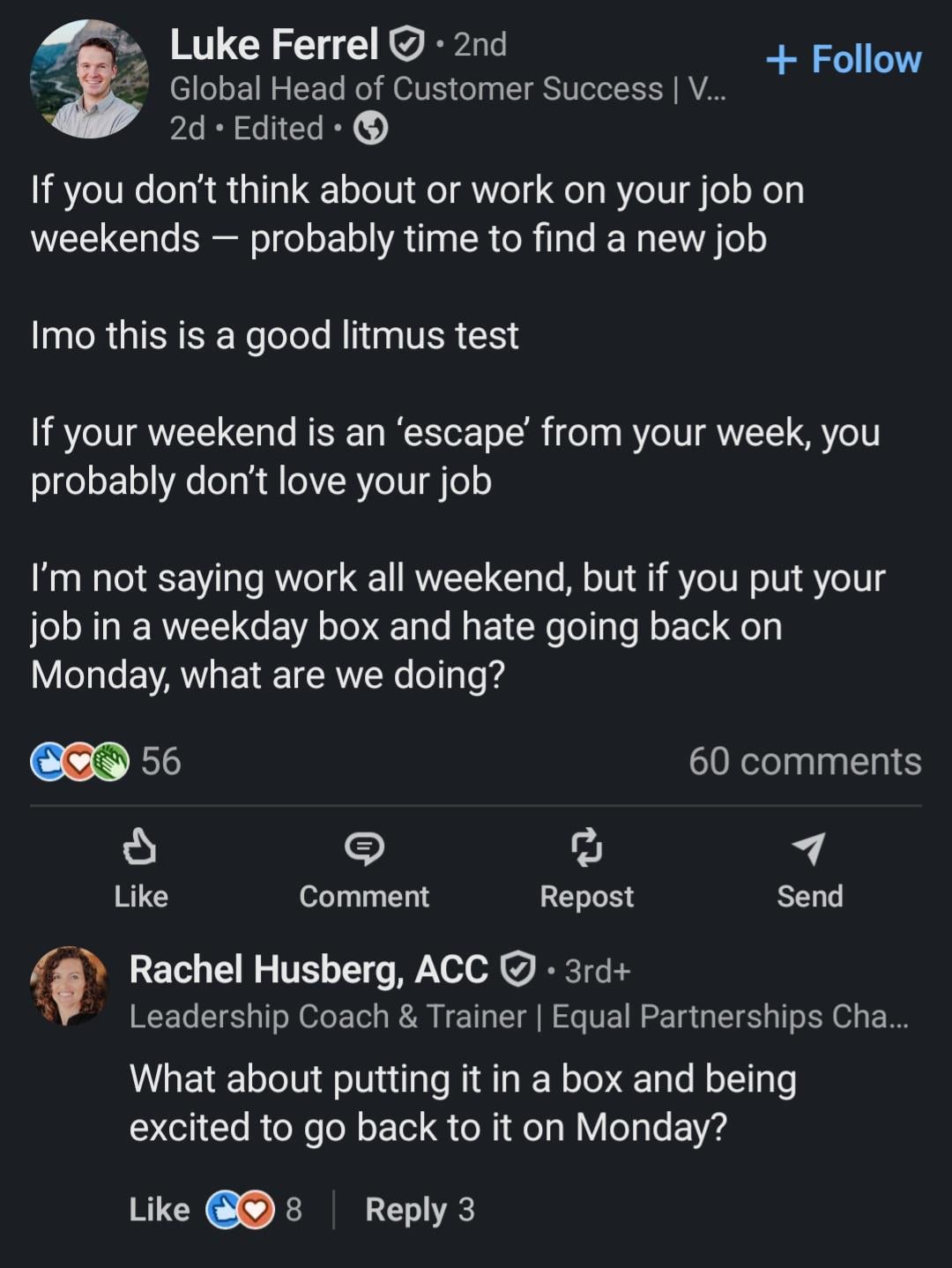Image resolution: width=952 pixels, height=1268 pixels.
Task: Open Luke Ferrel's name link
Action: [273, 45]
